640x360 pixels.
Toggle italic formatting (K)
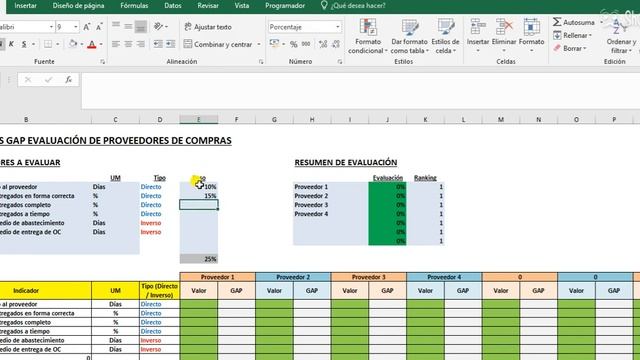coord(11,44)
